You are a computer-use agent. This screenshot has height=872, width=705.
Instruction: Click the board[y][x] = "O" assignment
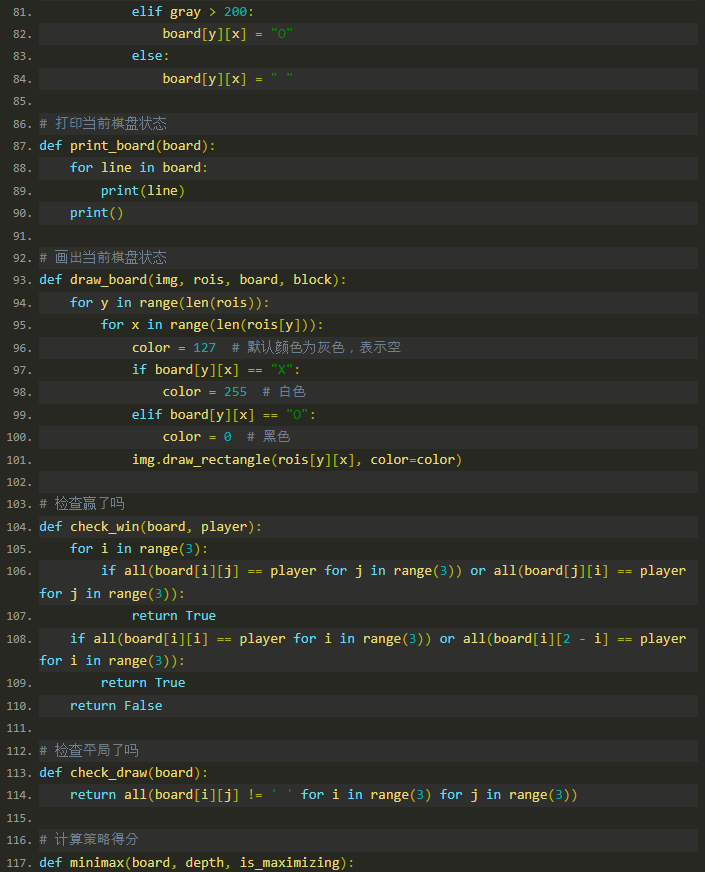[227, 34]
